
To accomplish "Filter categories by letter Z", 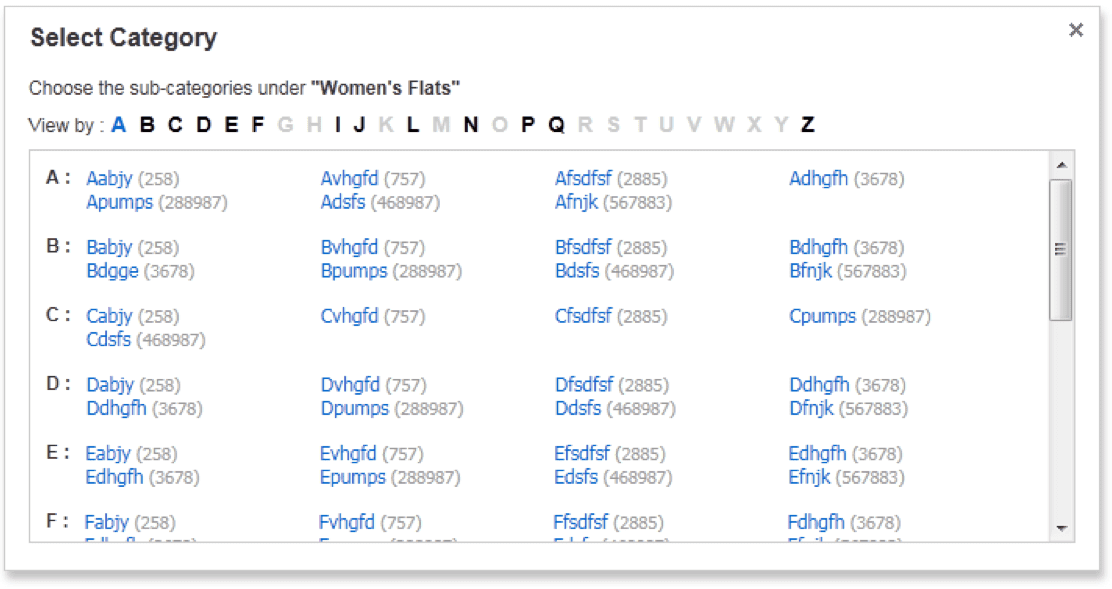I will [x=807, y=125].
